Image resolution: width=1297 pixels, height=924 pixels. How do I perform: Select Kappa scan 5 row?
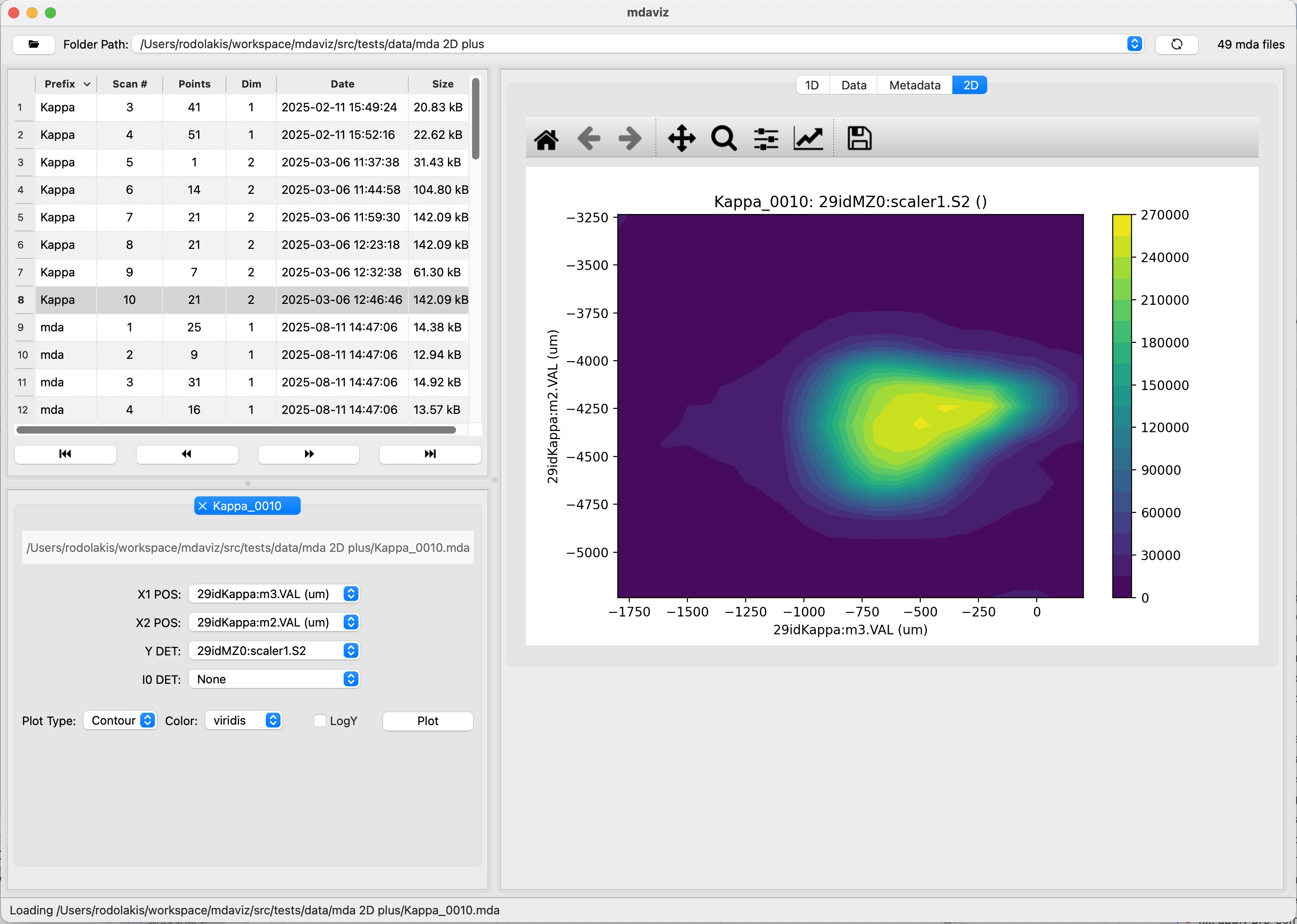[x=252, y=162]
